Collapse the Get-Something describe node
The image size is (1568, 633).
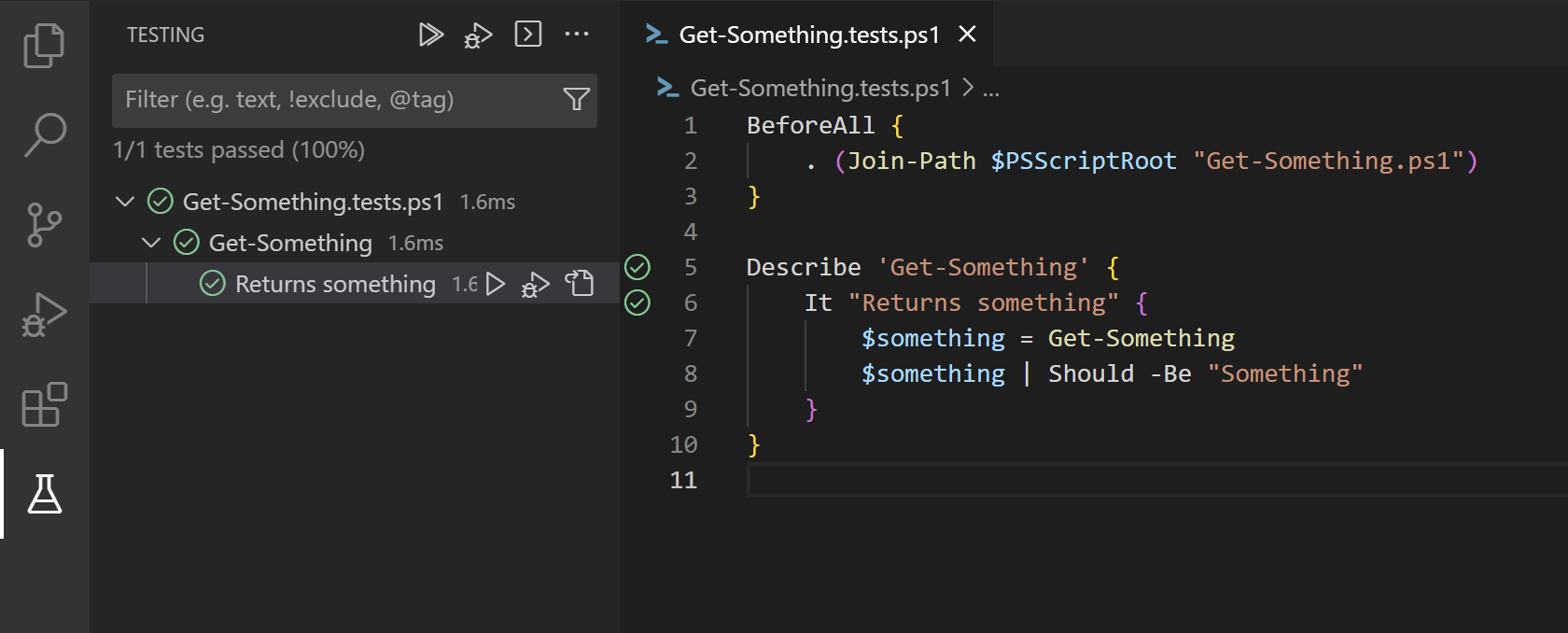(x=151, y=243)
